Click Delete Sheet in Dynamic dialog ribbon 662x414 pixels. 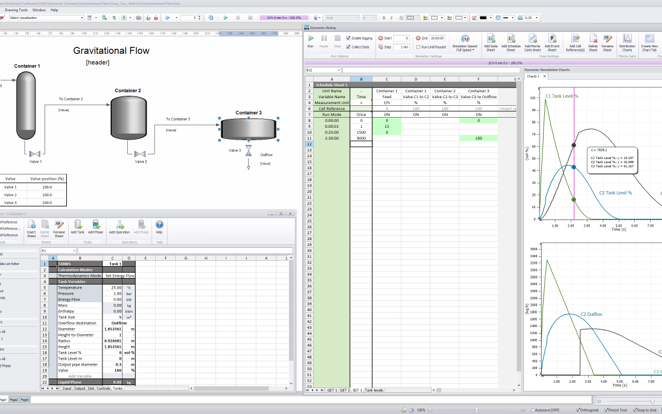(x=593, y=43)
